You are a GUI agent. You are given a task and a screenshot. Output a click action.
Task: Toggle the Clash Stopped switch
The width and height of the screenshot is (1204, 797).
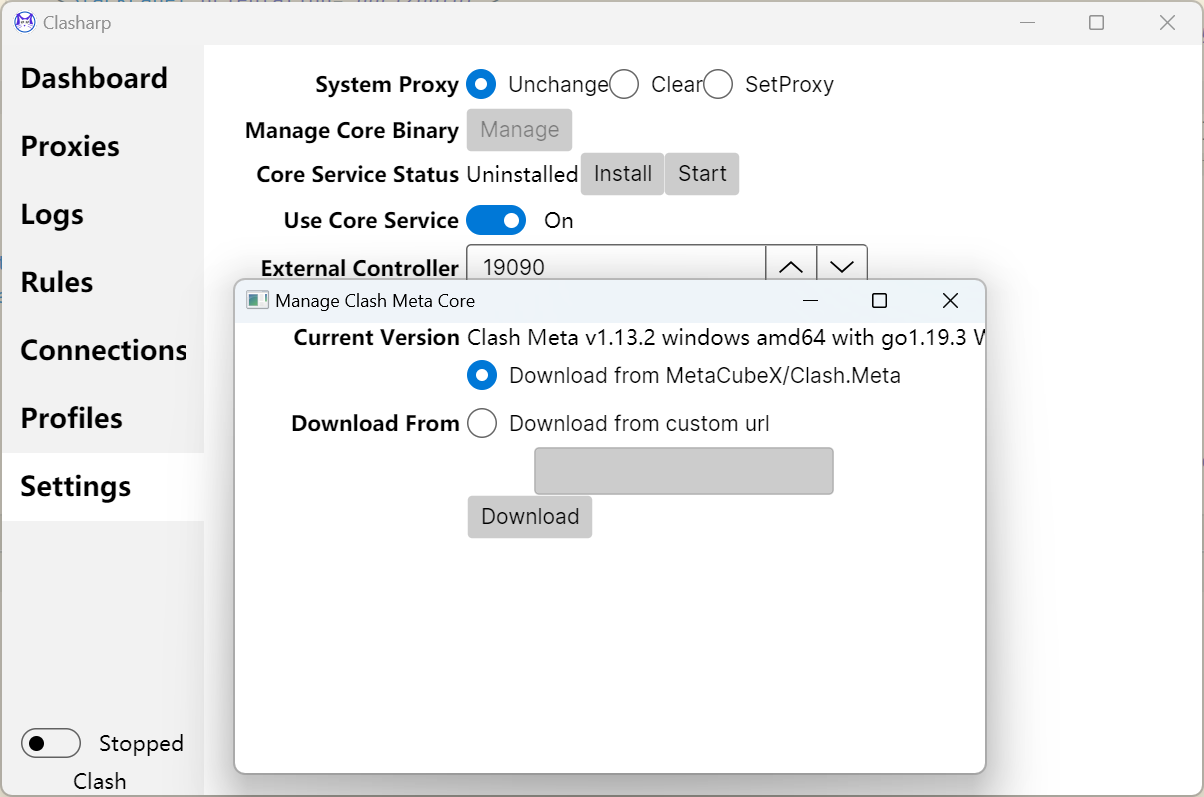coord(51,743)
